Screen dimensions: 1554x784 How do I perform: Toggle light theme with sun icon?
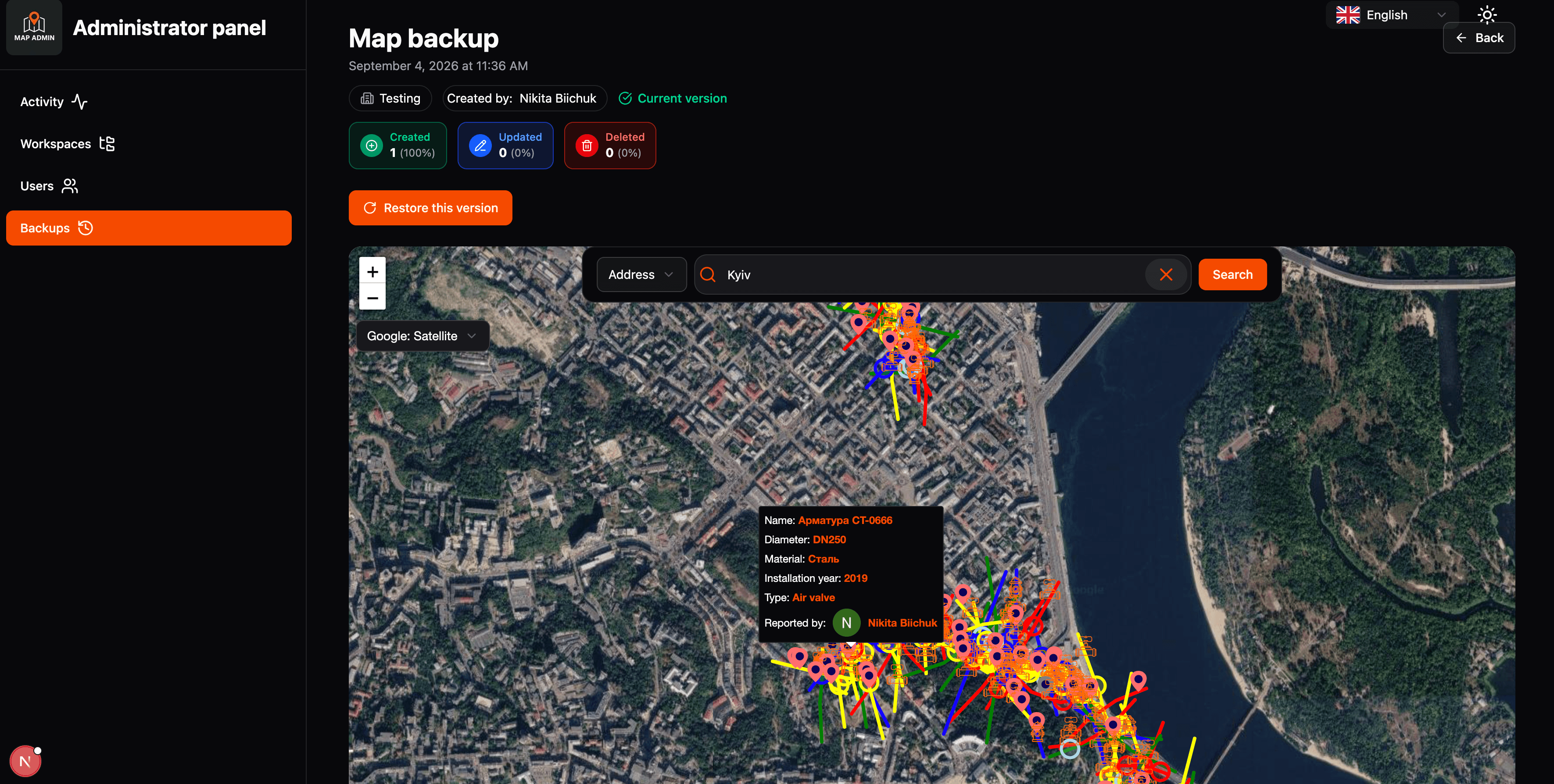1487,14
